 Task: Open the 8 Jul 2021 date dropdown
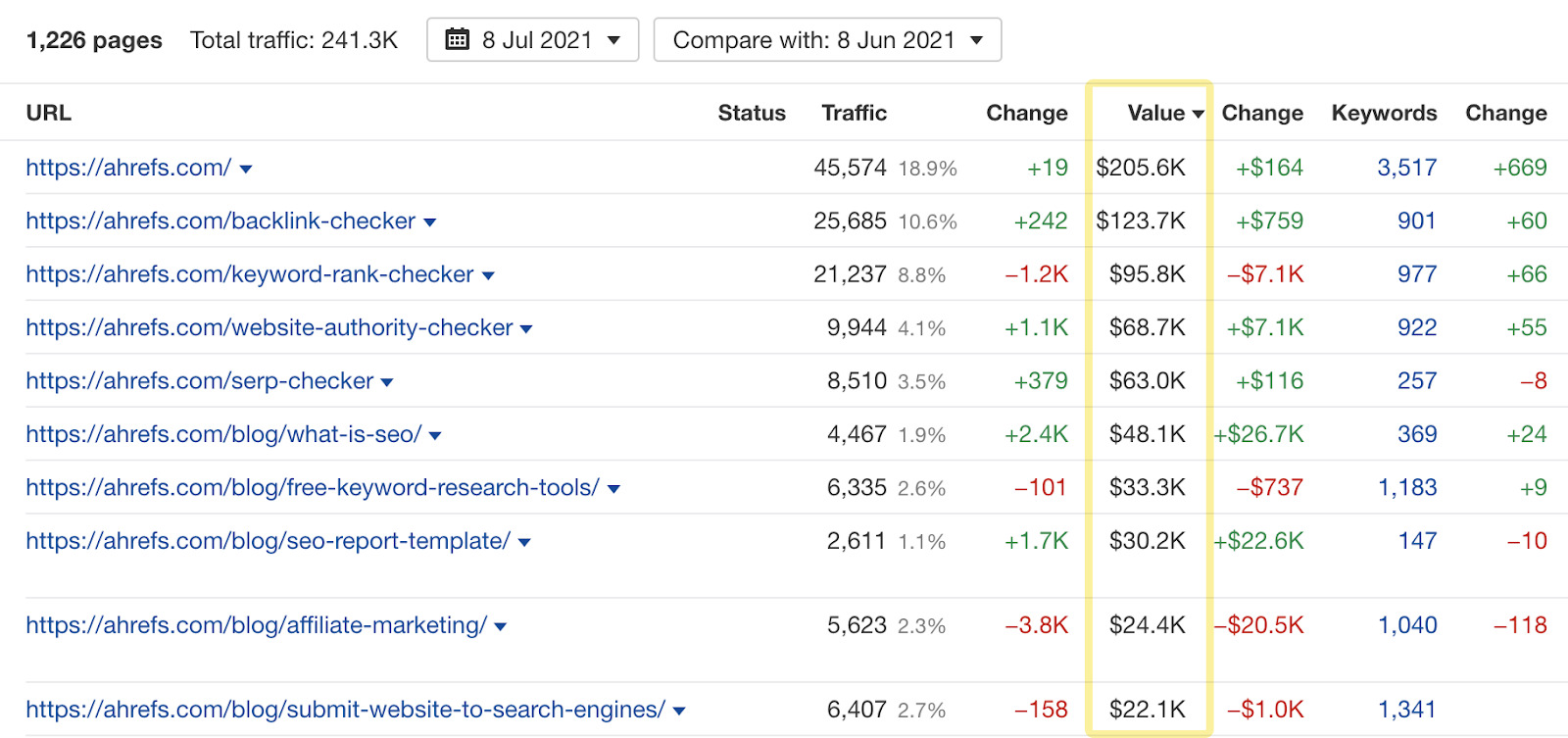pyautogui.click(x=532, y=40)
